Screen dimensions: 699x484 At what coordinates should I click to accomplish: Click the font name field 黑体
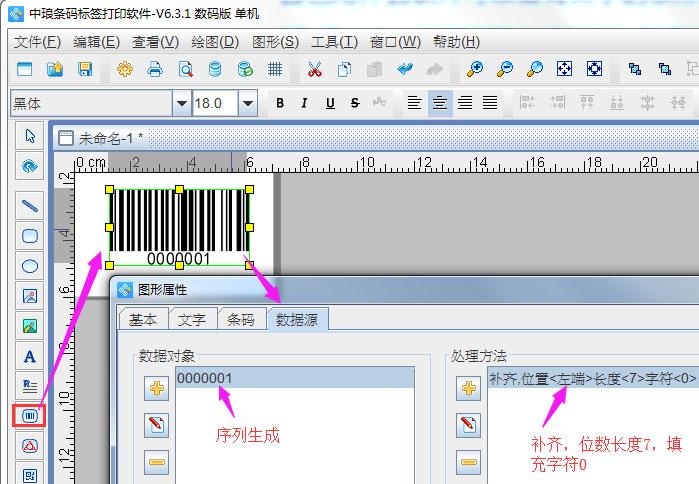coord(91,103)
